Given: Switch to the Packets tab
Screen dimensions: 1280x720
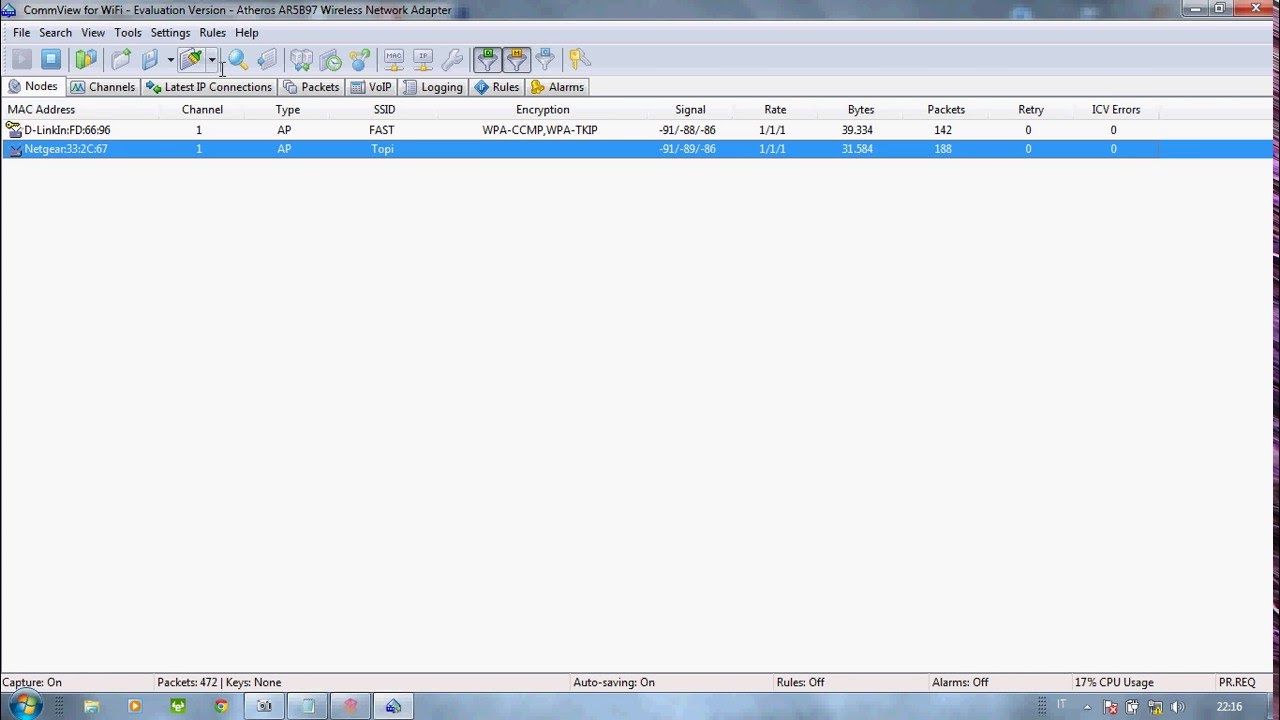Looking at the screenshot, I should 311,87.
